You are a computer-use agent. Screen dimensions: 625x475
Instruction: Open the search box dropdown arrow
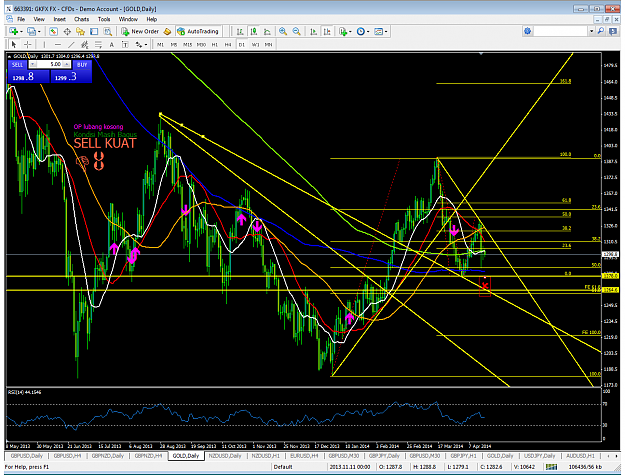(592, 31)
